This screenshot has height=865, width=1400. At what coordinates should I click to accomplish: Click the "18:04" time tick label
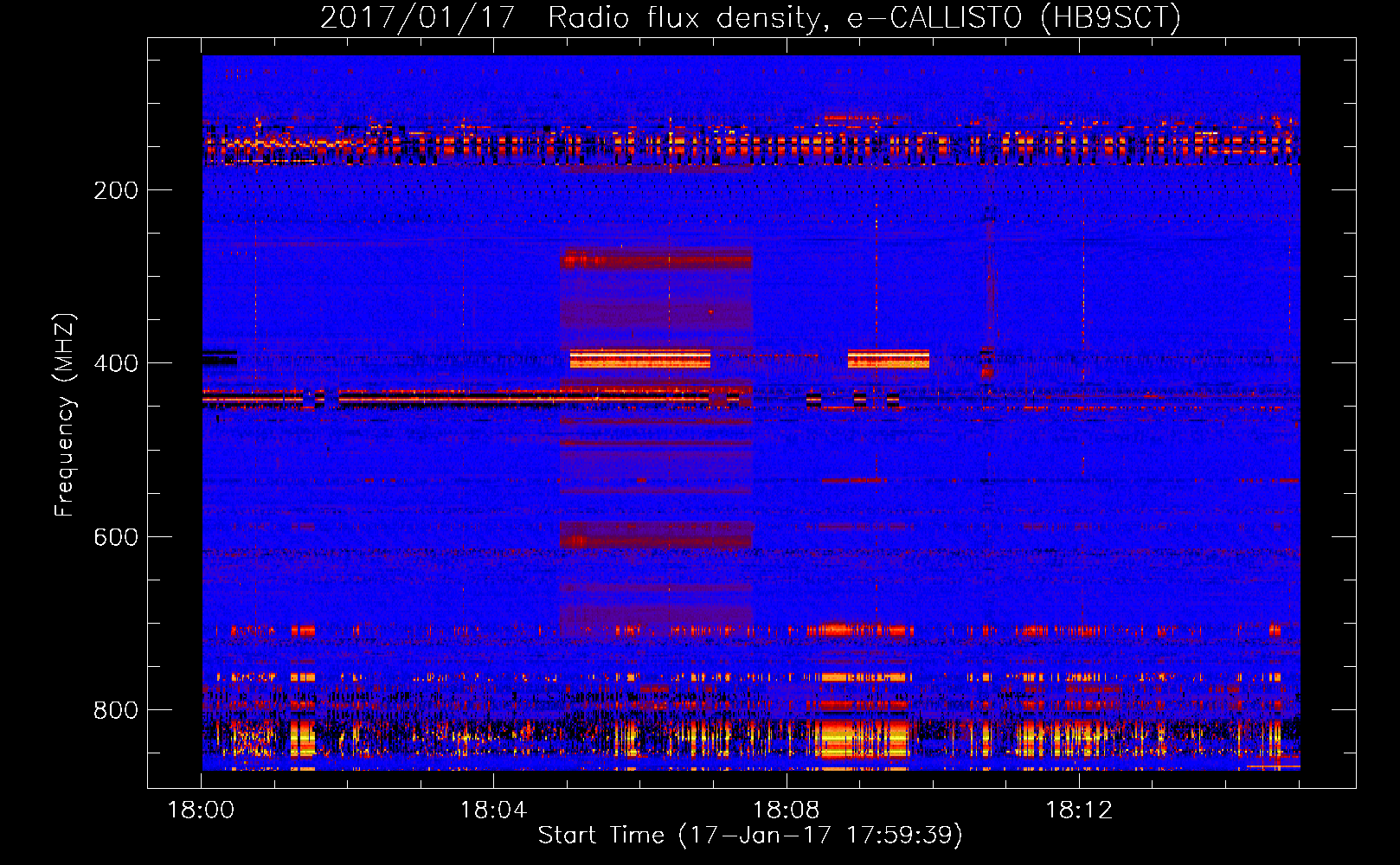(493, 811)
